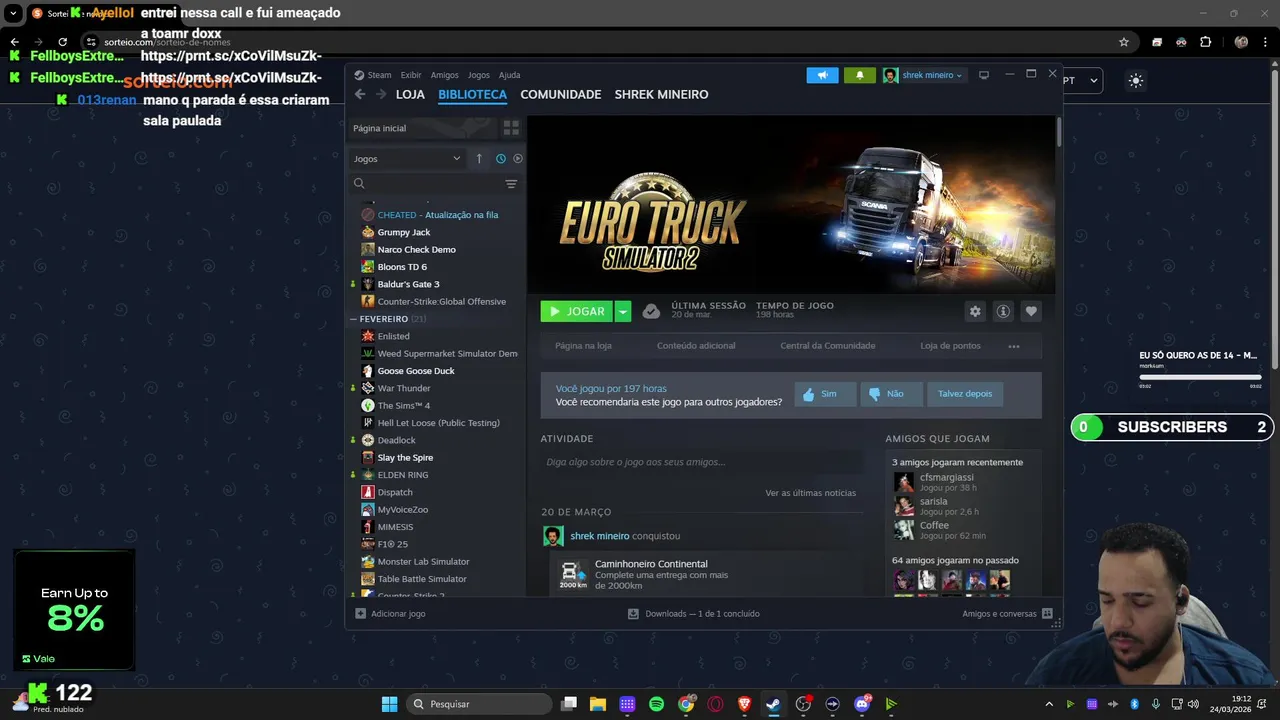Screen dimensions: 1280x720
Task: Open play options dropdown next to Jogar
Action: tap(623, 311)
